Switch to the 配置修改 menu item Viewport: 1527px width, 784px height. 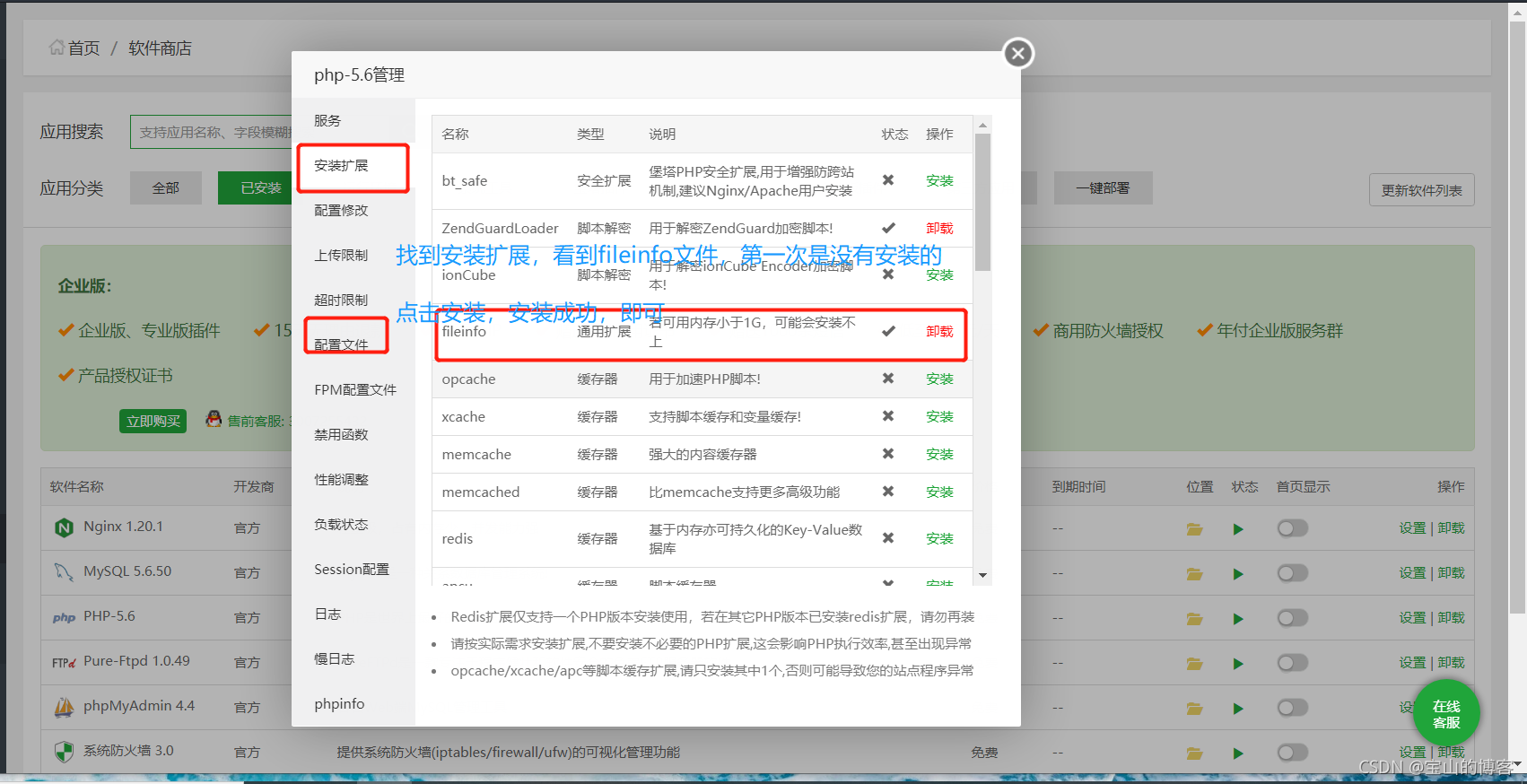click(341, 211)
